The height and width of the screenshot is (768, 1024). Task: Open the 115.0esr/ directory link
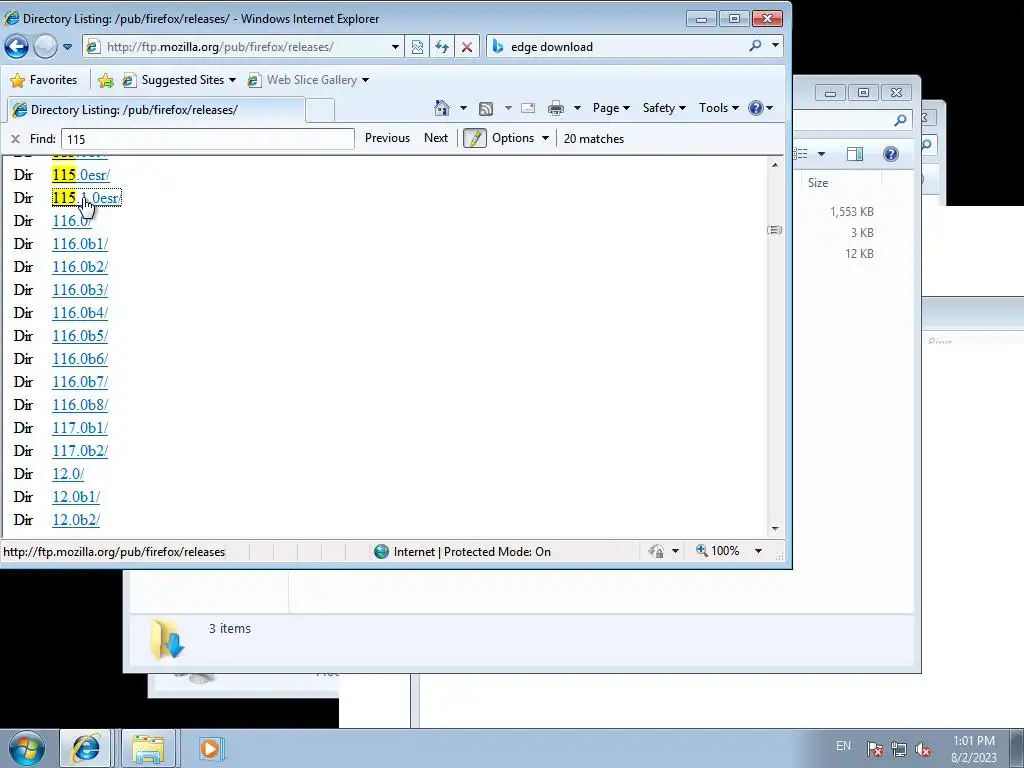tap(81, 175)
